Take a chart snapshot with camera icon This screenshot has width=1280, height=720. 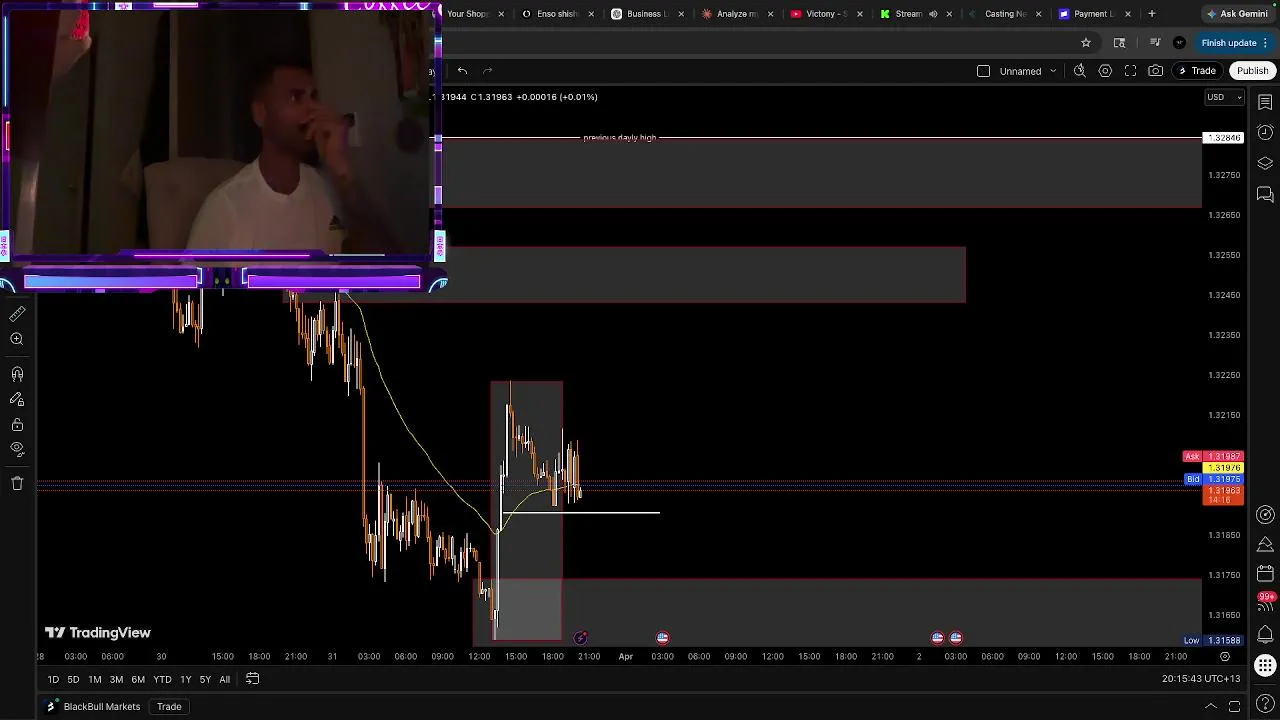tap(1156, 71)
